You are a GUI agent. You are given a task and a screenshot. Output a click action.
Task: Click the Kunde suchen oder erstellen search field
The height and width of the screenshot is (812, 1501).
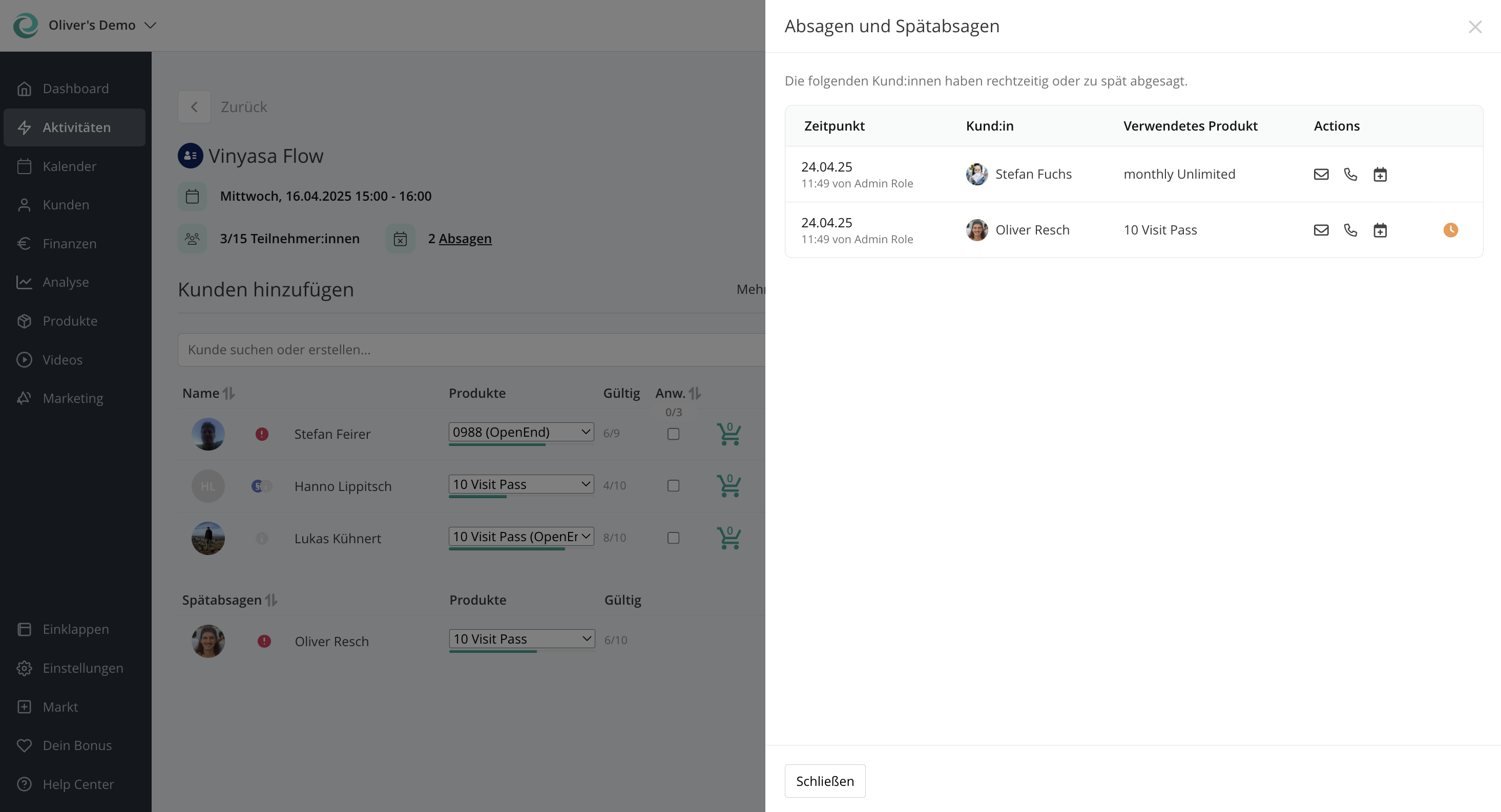[x=408, y=350]
